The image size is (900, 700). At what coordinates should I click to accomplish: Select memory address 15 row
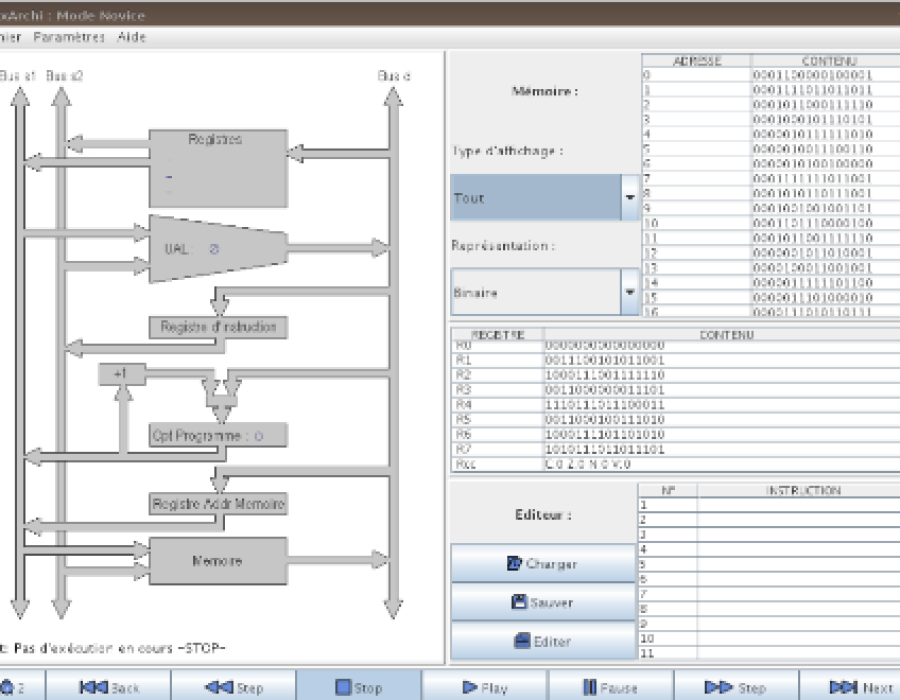(x=771, y=297)
